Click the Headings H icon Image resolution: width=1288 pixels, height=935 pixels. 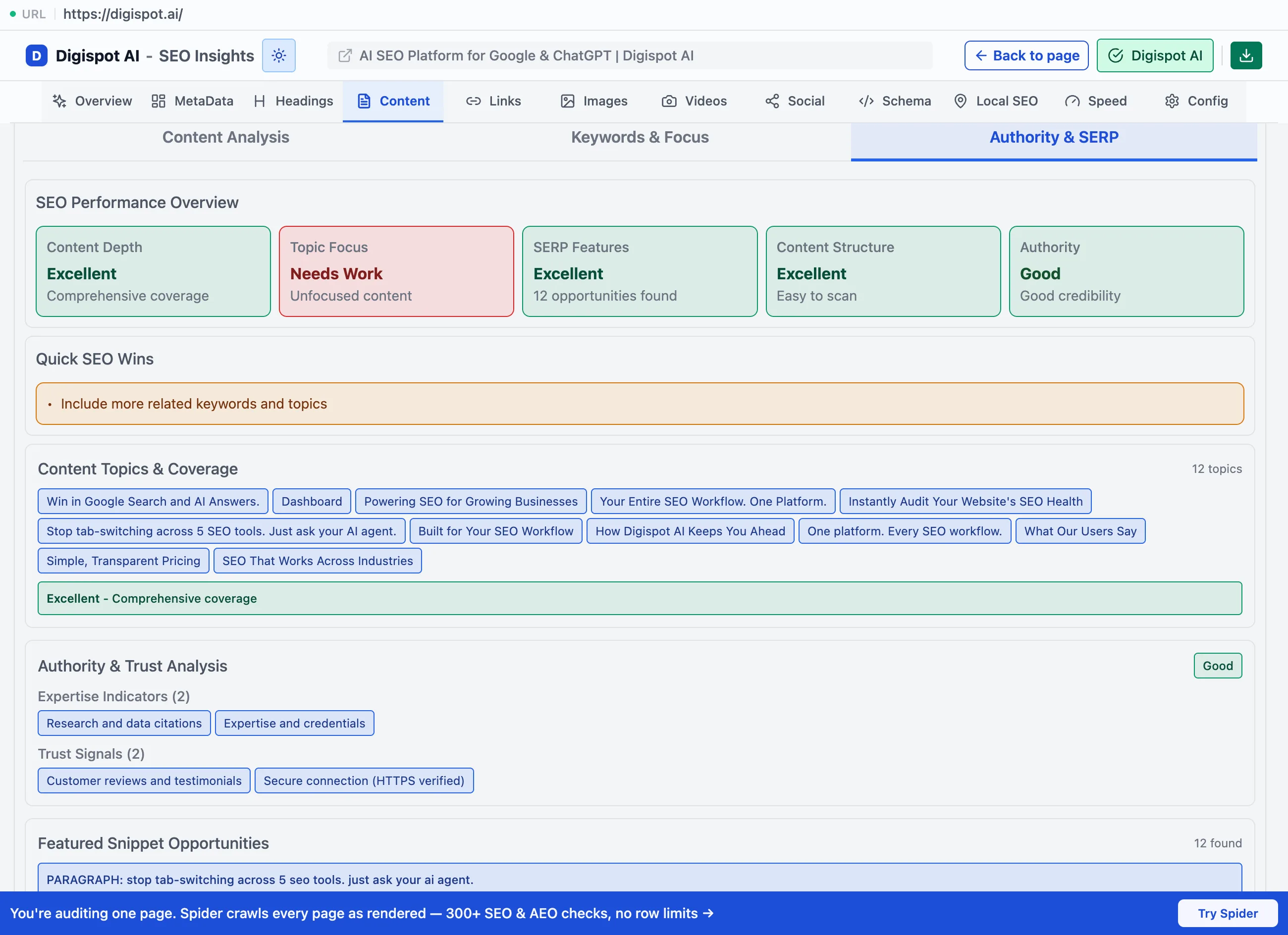260,101
